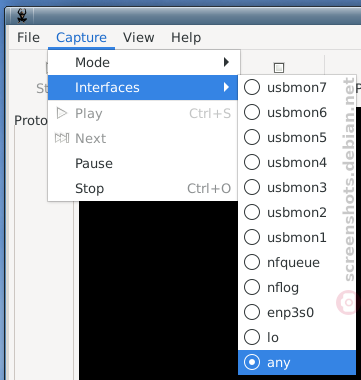Click the Next skip-forward icon in menu
The height and width of the screenshot is (380, 361).
tap(62, 138)
